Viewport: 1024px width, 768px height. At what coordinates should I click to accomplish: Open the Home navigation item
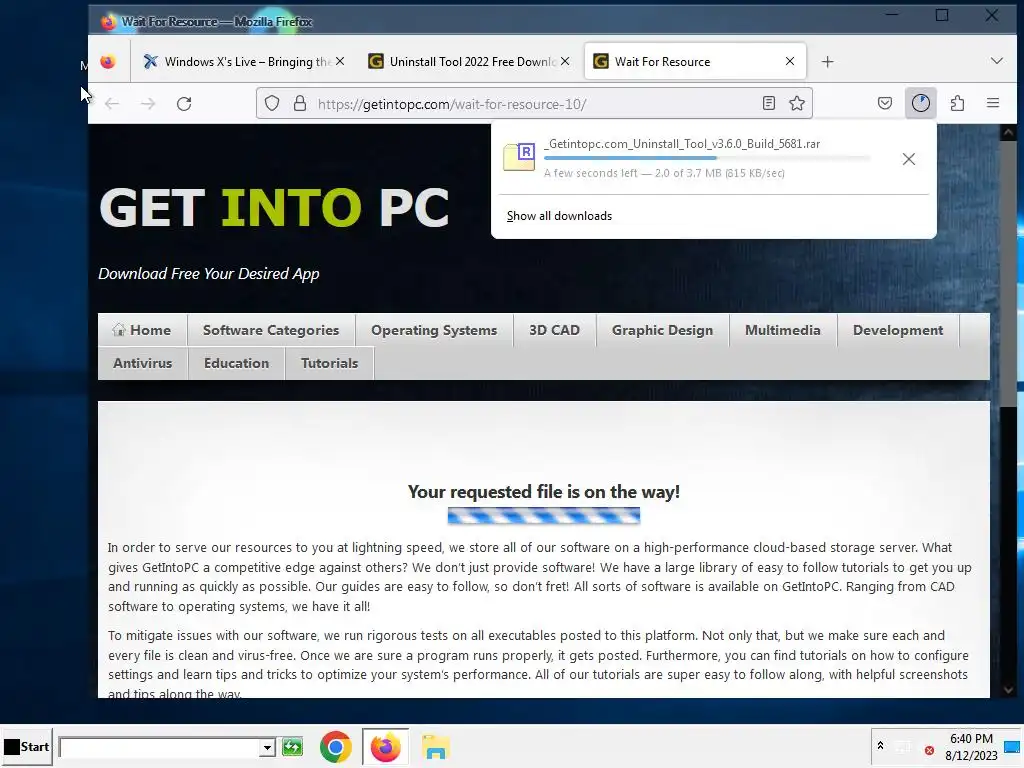[x=142, y=330]
